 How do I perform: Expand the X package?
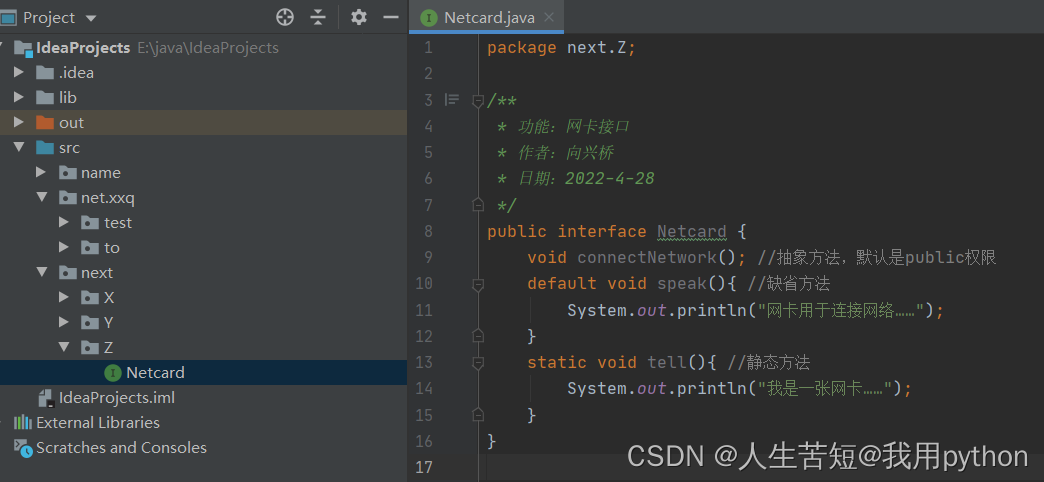64,298
